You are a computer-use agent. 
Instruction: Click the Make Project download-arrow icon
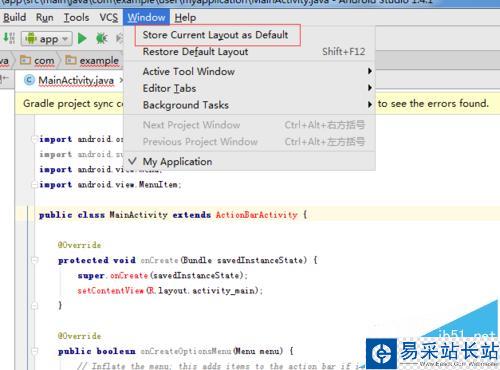pyautogui.click(x=9, y=38)
